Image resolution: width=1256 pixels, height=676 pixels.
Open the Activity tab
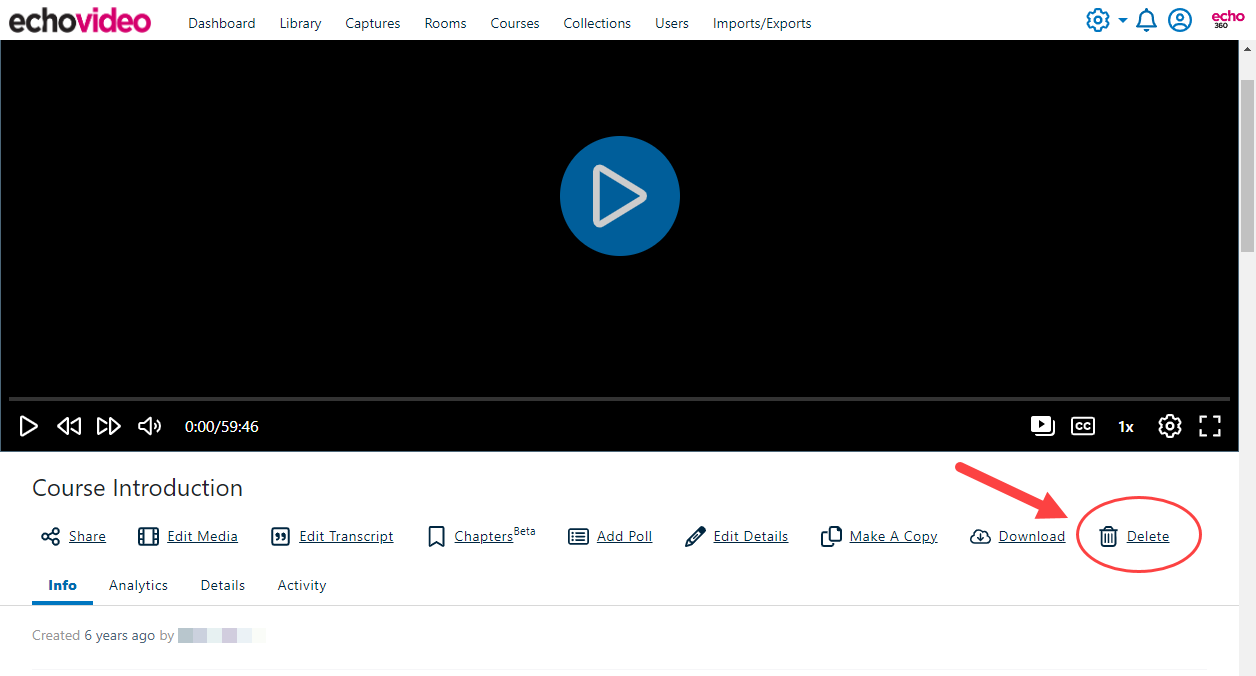click(x=302, y=586)
